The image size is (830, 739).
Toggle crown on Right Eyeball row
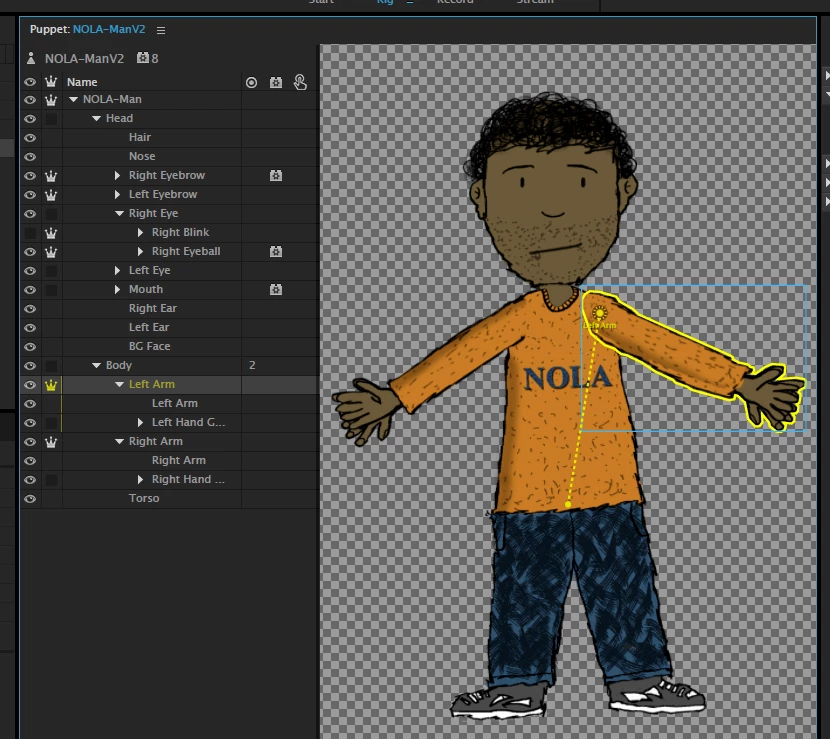51,252
